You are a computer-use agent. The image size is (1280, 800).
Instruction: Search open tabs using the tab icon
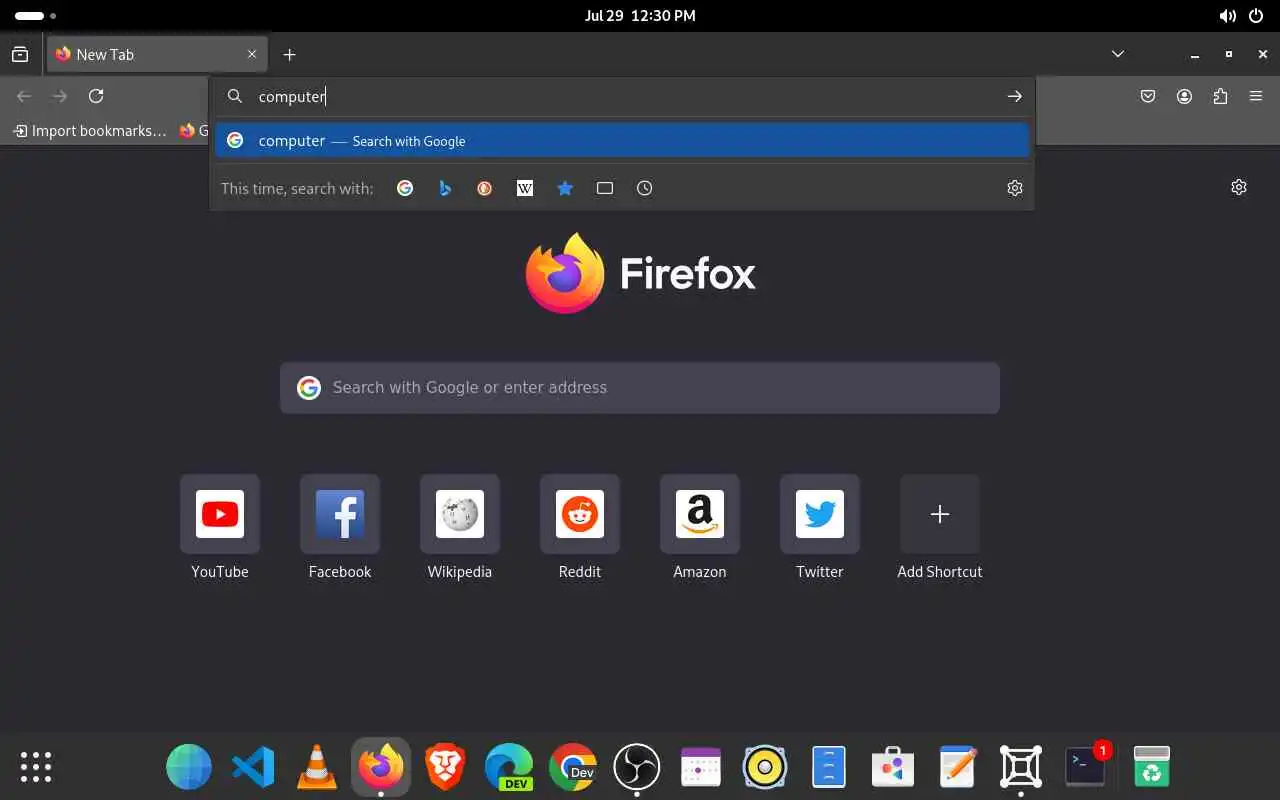click(x=605, y=188)
